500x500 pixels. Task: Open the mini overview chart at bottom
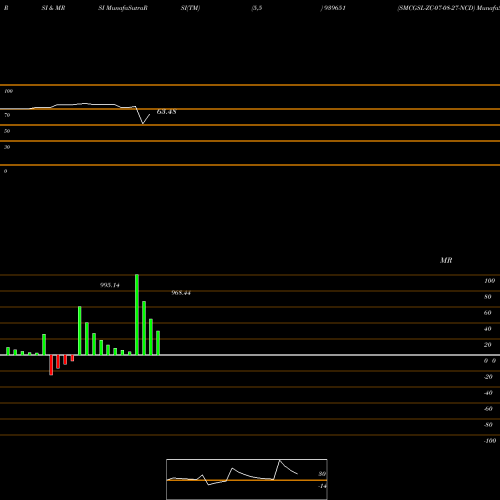(x=247, y=479)
